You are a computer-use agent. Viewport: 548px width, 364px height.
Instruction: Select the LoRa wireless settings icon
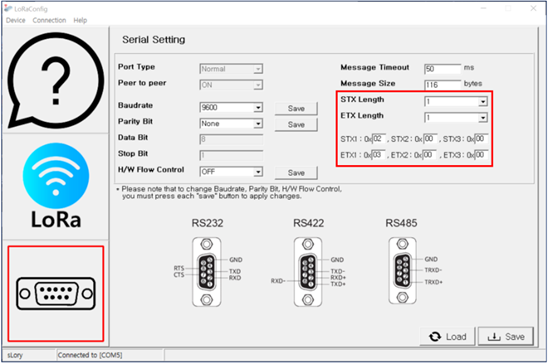point(56,186)
